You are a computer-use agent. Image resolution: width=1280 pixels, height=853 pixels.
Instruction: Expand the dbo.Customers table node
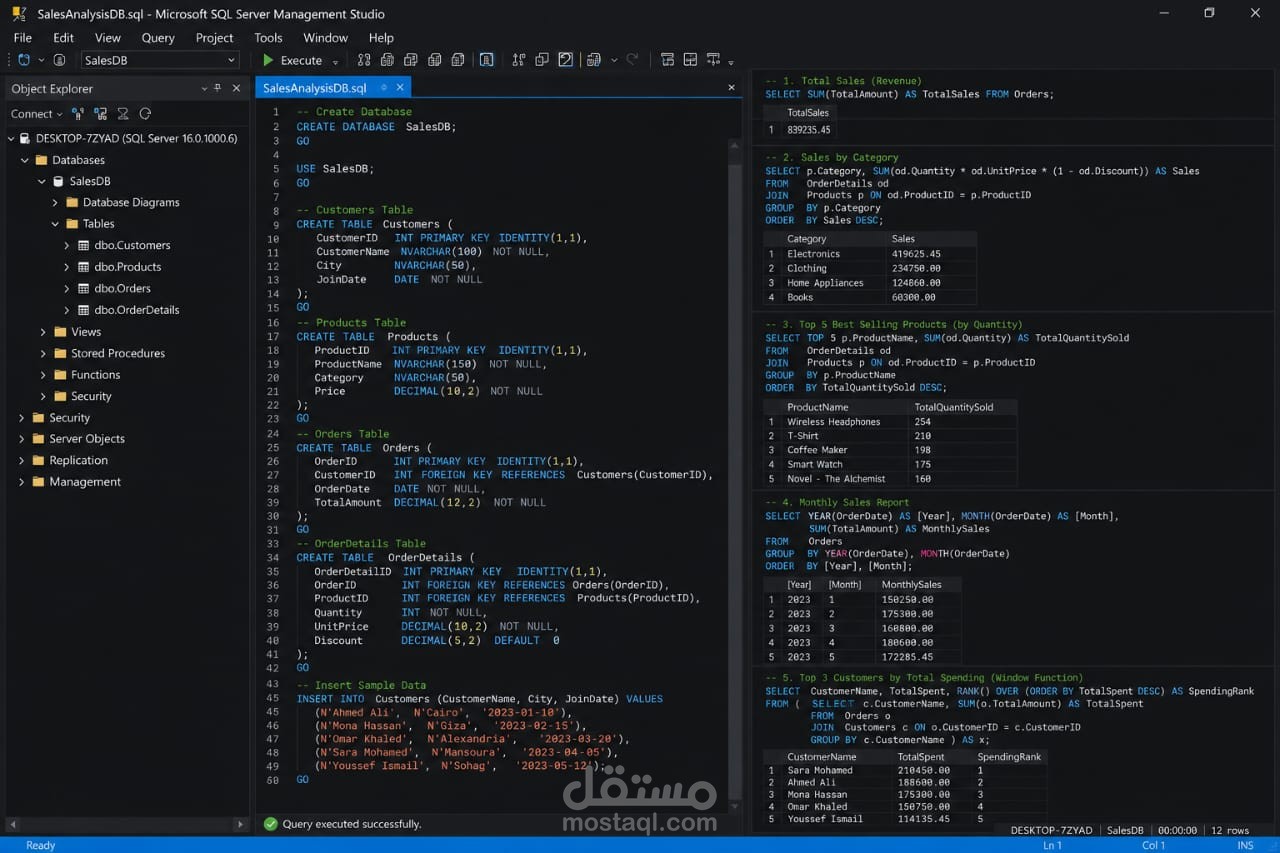click(67, 245)
